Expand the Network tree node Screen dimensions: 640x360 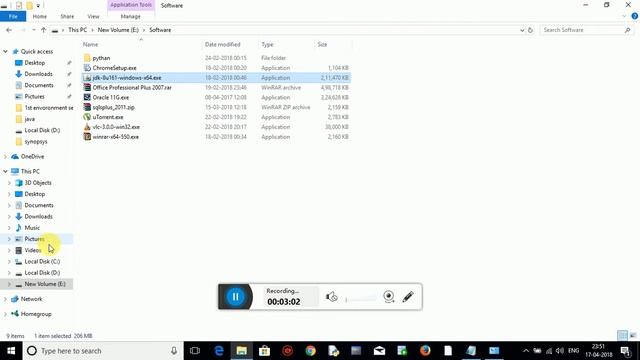(x=5, y=299)
